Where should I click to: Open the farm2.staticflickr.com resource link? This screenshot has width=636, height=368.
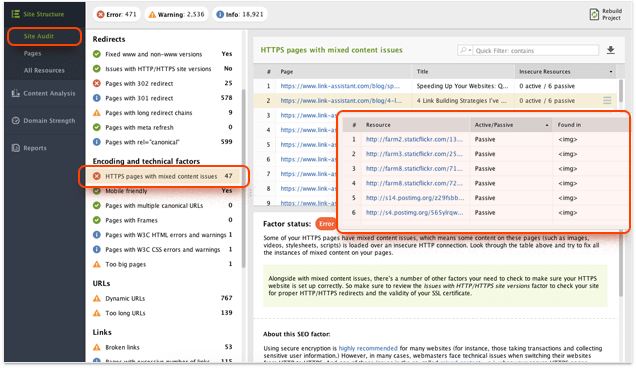click(414, 139)
